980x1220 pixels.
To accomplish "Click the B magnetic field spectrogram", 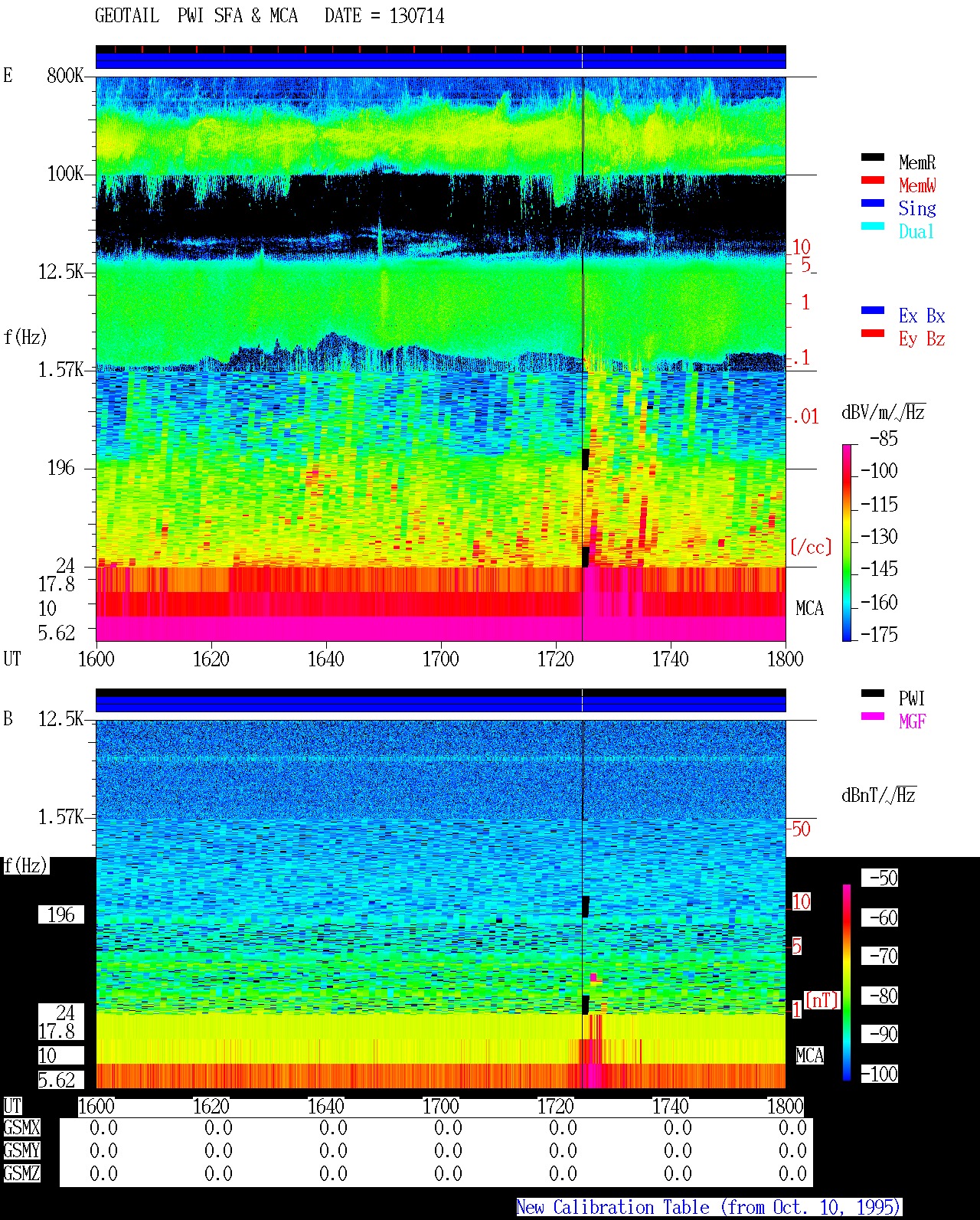I will coord(440,904).
